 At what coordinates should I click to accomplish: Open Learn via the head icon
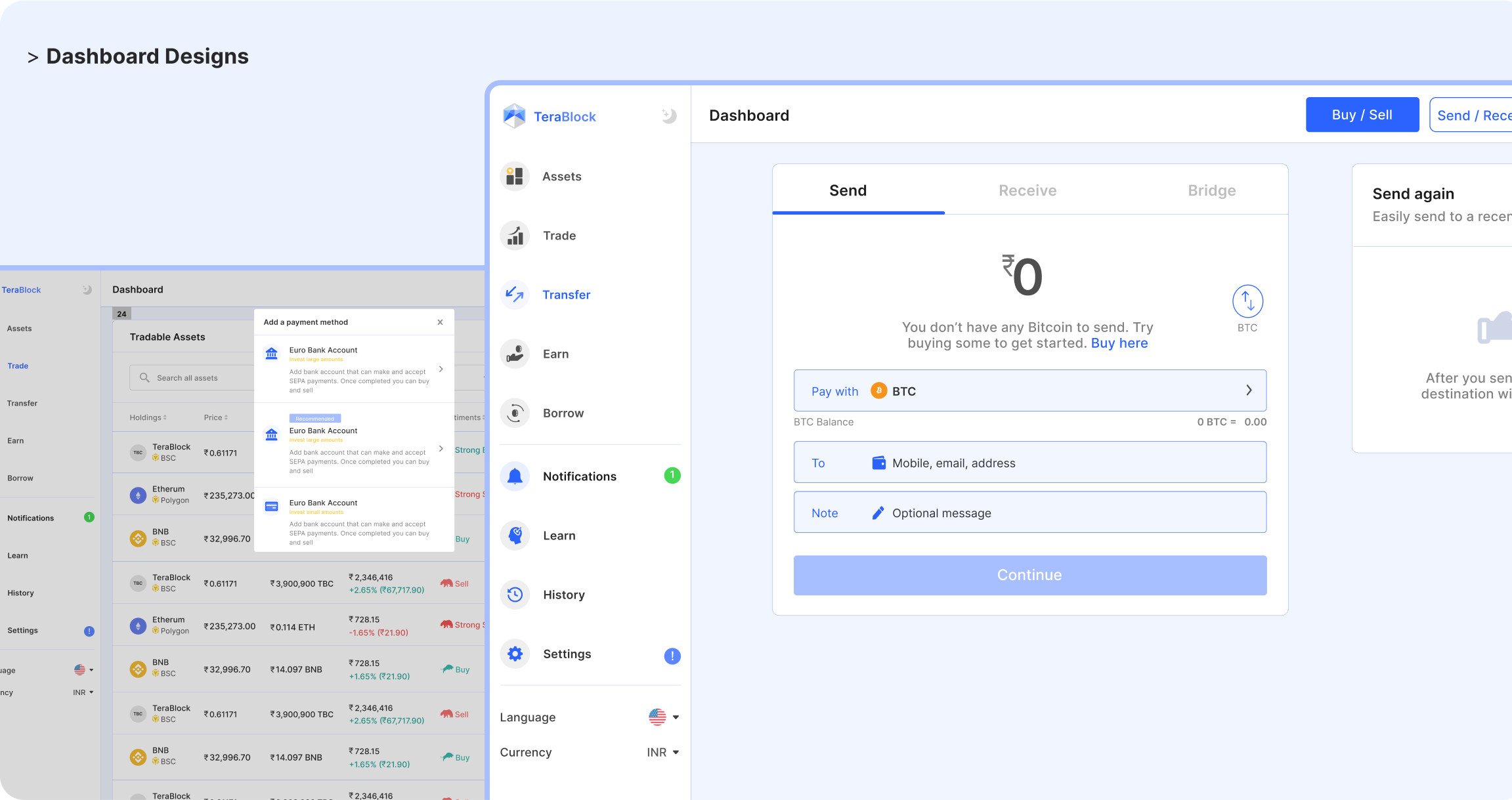(515, 536)
